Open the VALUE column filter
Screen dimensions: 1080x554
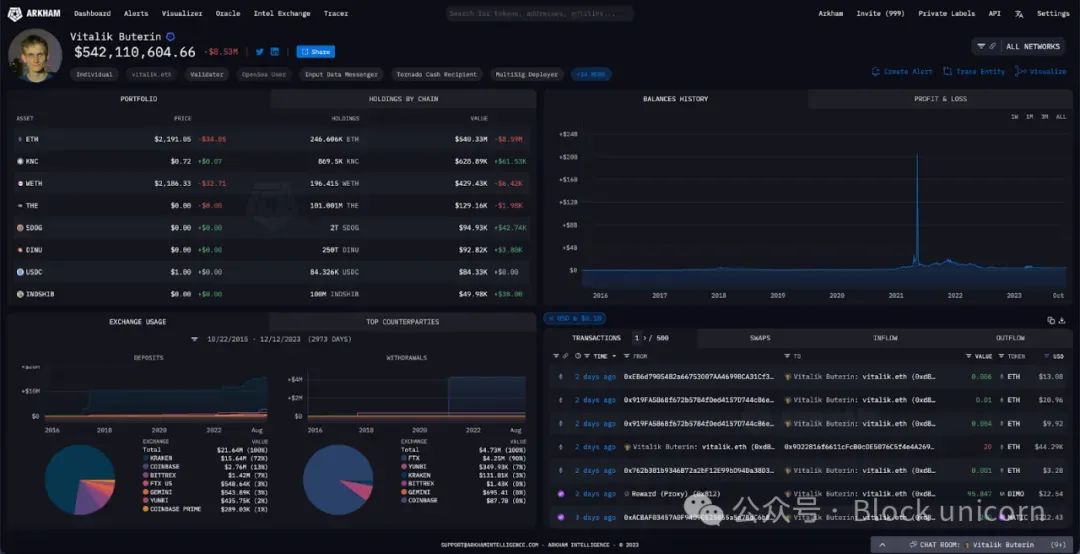coord(969,356)
